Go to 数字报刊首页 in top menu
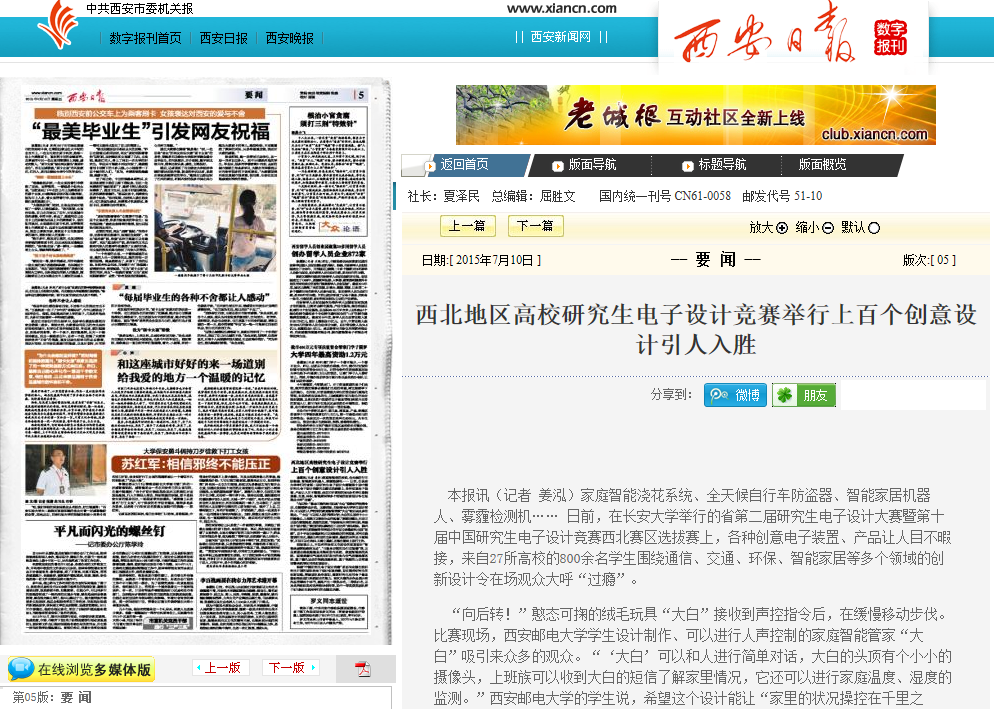The width and height of the screenshot is (994, 709). click(145, 38)
